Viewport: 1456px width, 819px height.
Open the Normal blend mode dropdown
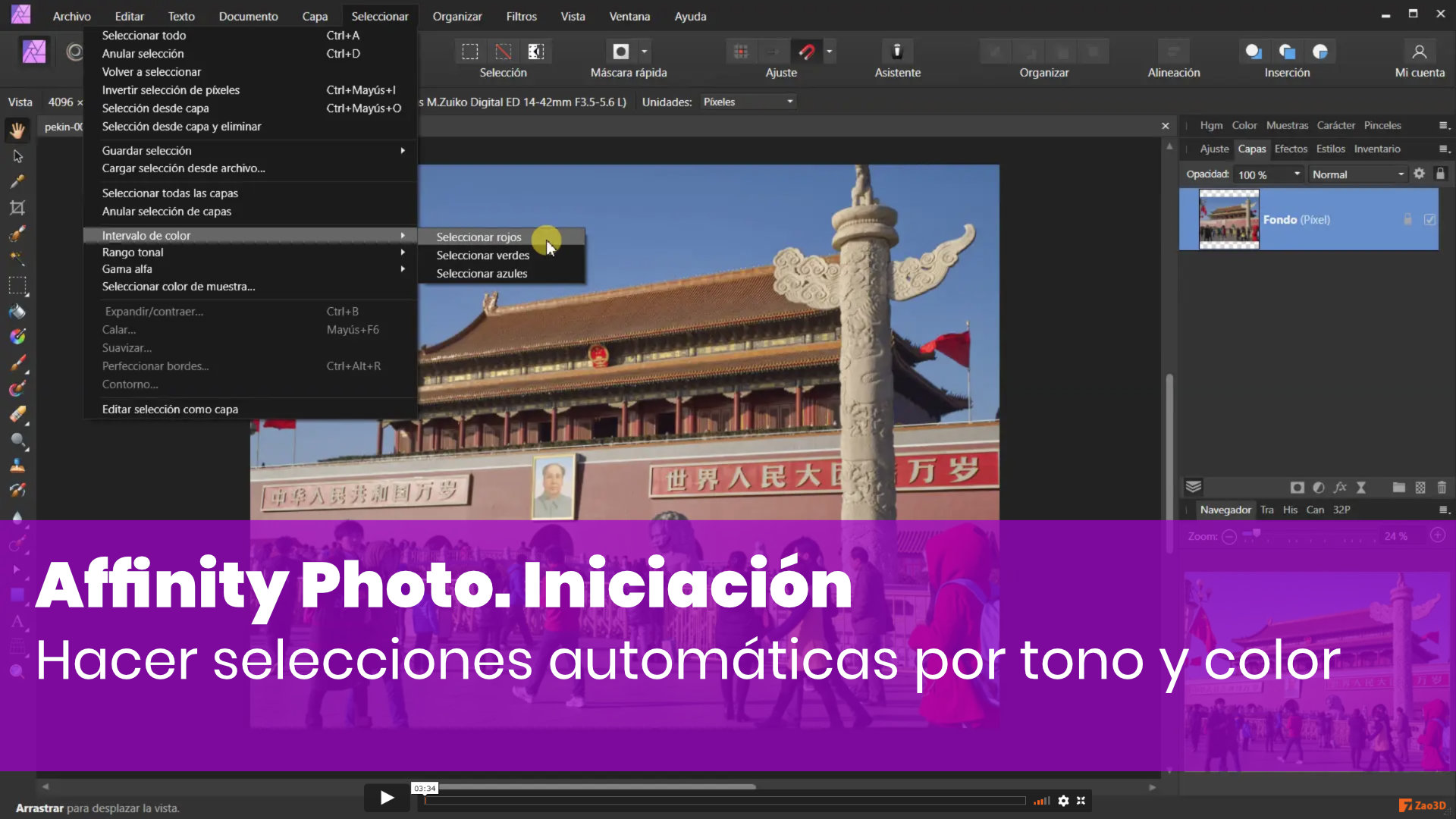(x=1357, y=174)
